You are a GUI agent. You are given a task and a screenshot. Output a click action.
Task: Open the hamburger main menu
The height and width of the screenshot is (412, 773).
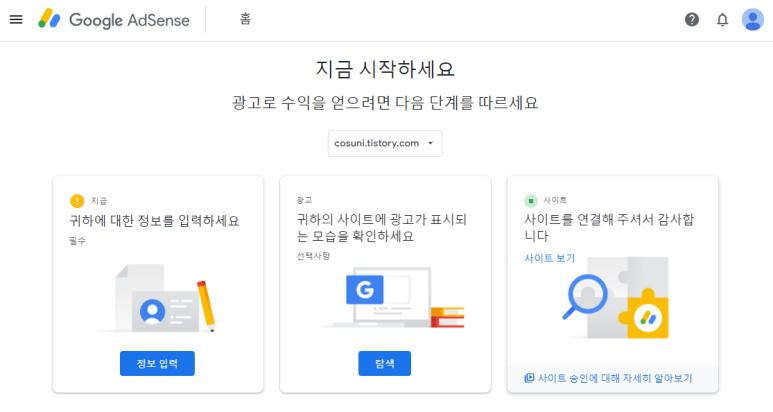[x=16, y=20]
